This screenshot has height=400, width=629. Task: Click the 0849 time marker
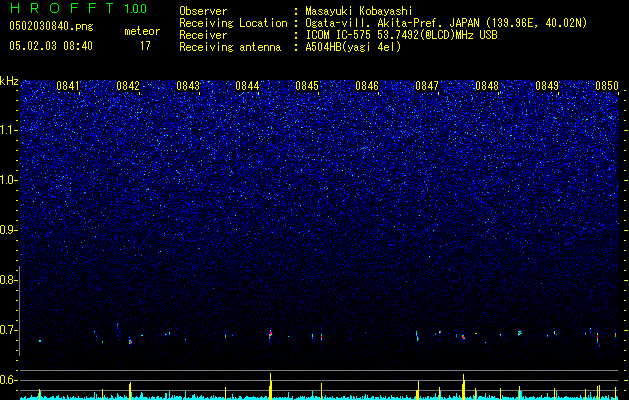click(547, 86)
